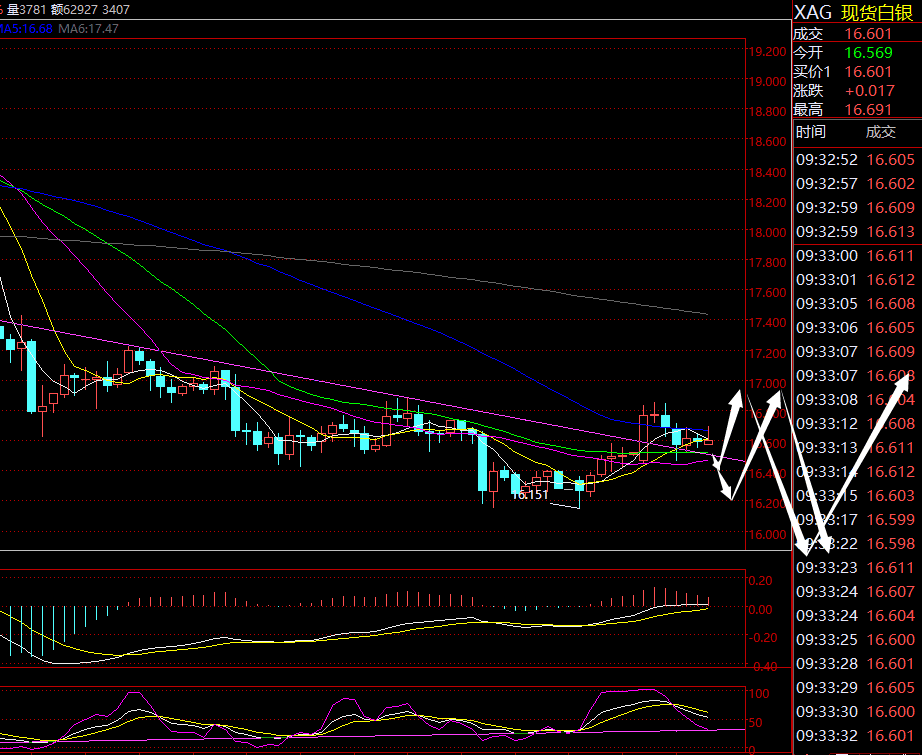The width and height of the screenshot is (922, 755).
Task: Click price '16.607' in the tick list
Action: 891,592
